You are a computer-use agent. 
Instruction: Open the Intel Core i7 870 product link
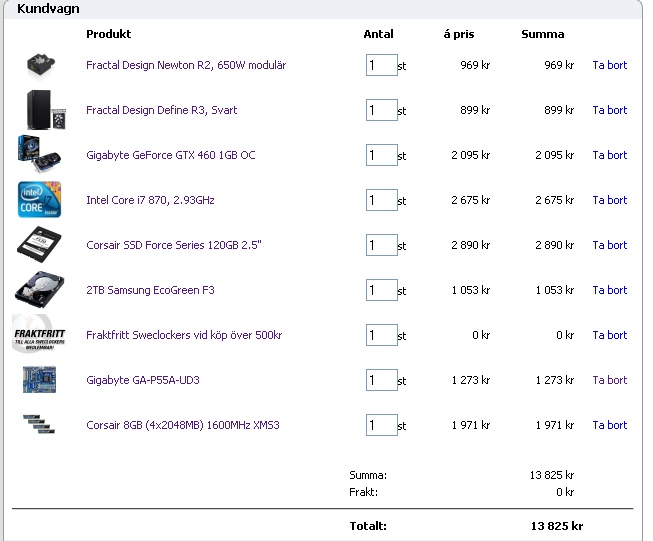pos(150,200)
